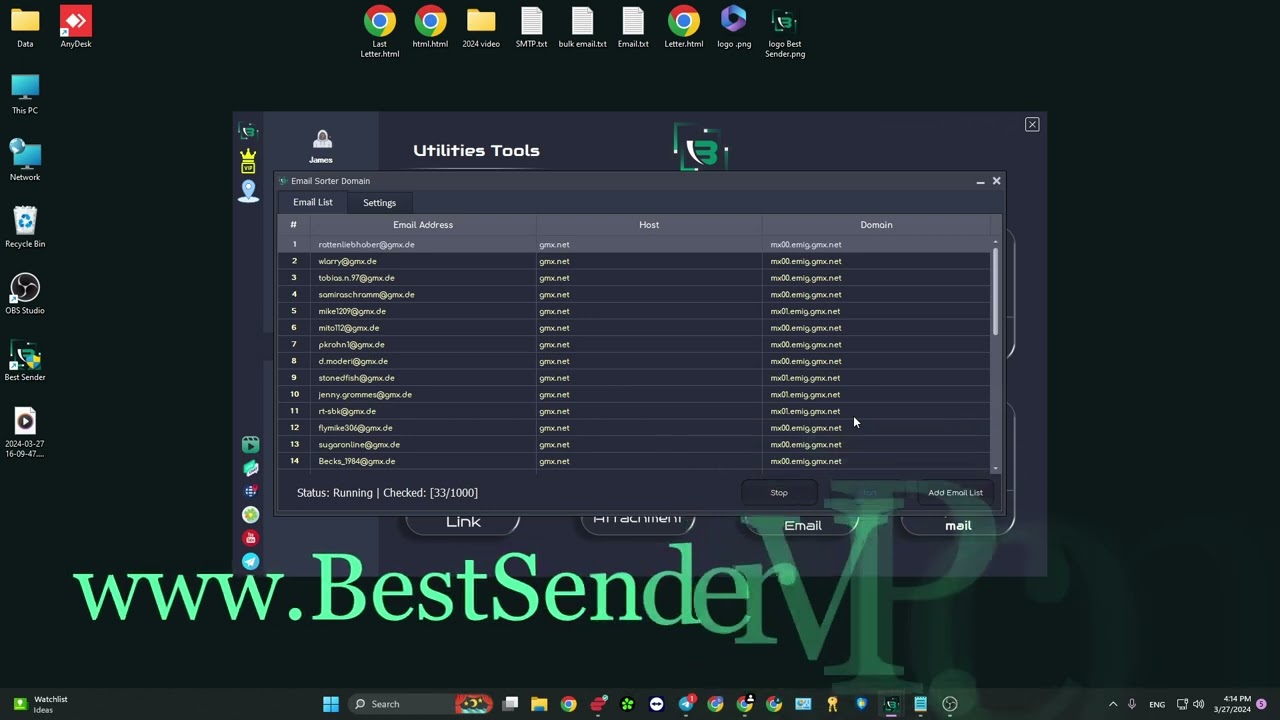Select row samiraschramm@gmx.de
The image size is (1280, 720).
[x=634, y=294]
